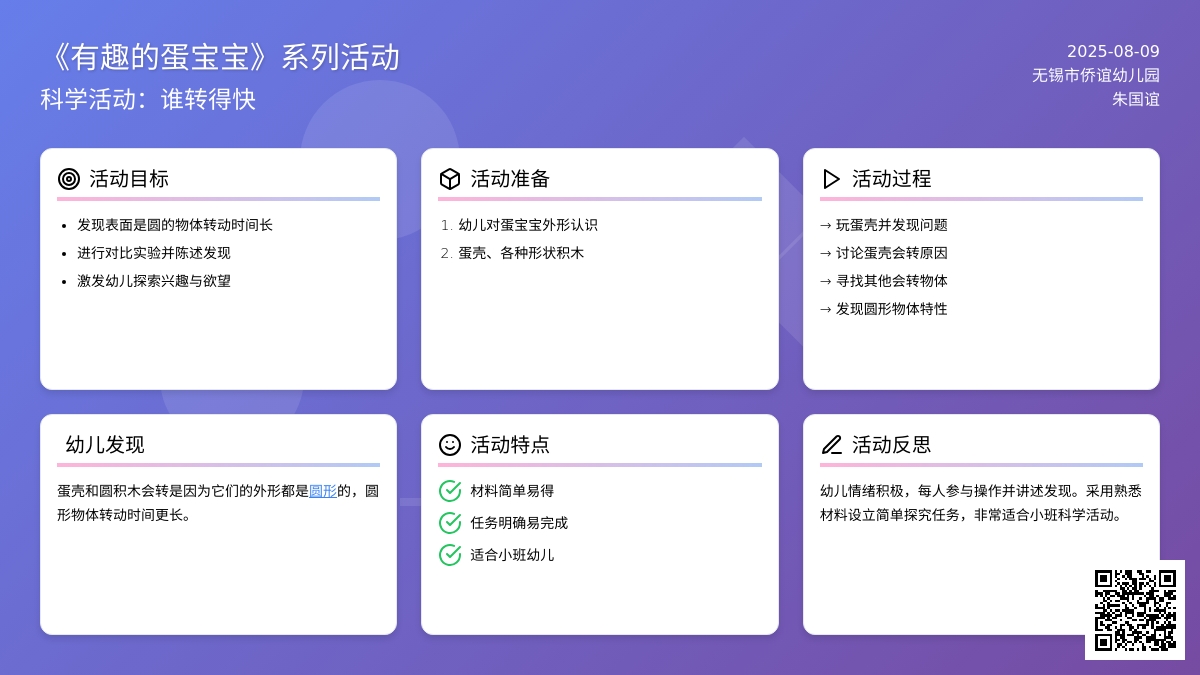Click the paragraph starting 幼儿情绪积极
Image resolution: width=1200 pixels, height=675 pixels.
pos(981,503)
